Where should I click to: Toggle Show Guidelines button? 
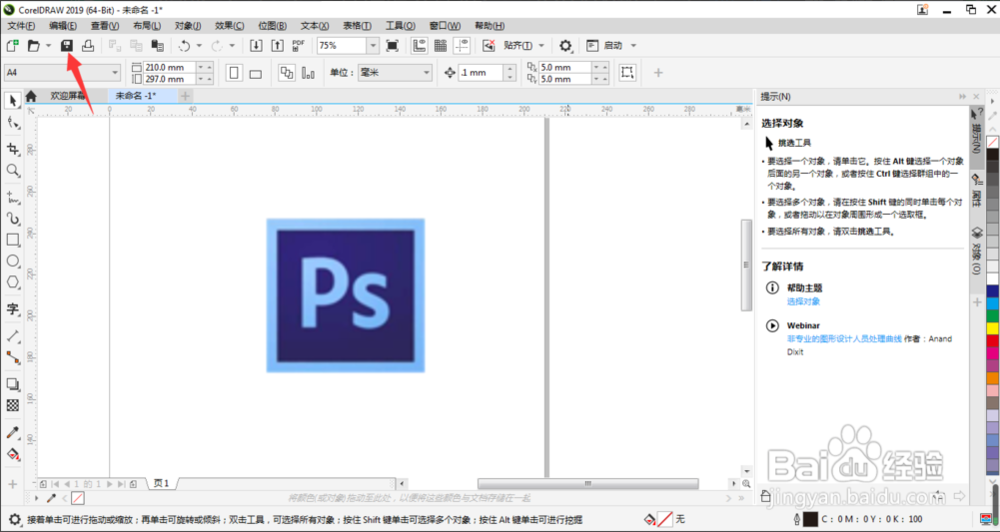coord(462,45)
